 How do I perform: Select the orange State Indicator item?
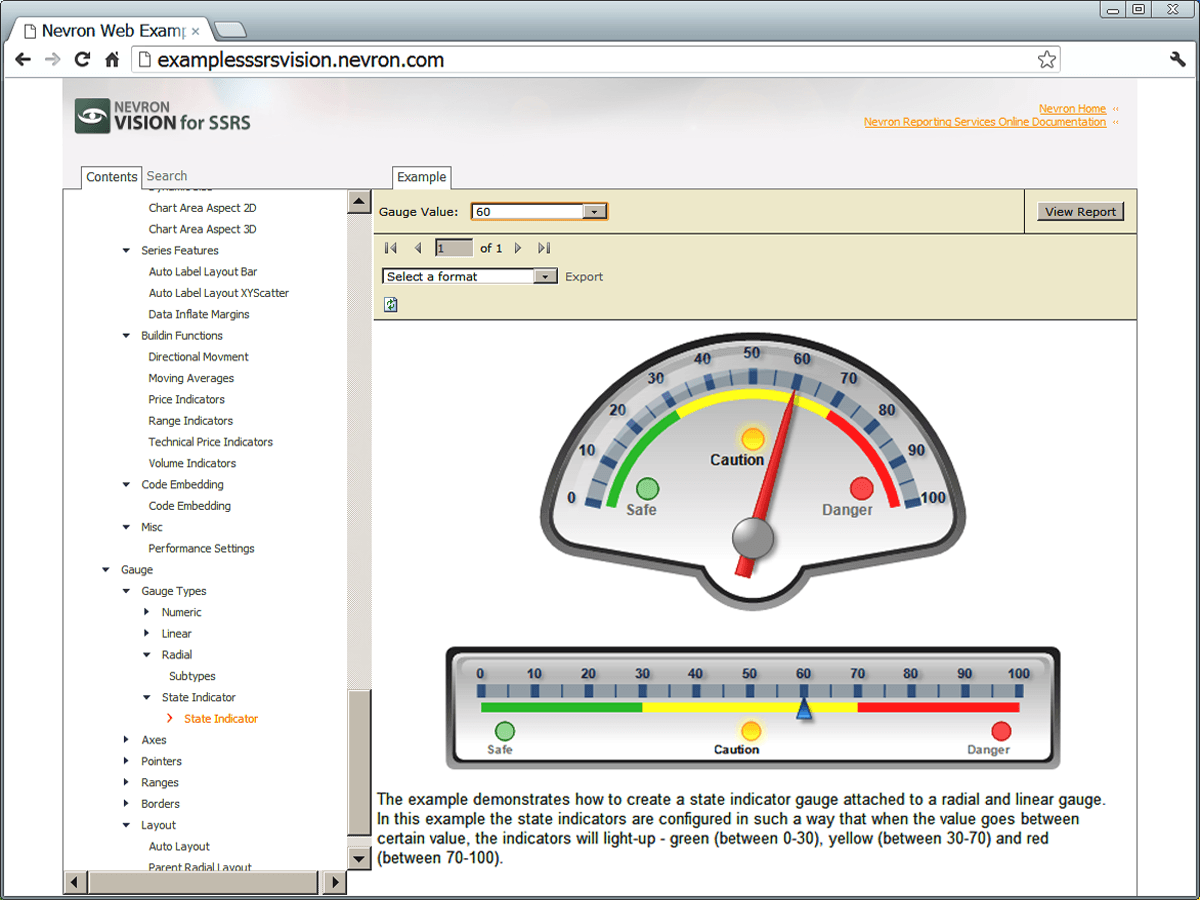(x=221, y=719)
